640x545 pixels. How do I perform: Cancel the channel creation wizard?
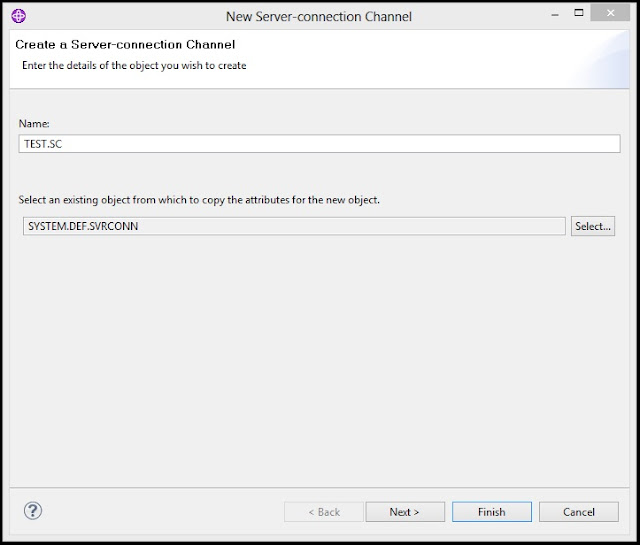click(x=578, y=511)
